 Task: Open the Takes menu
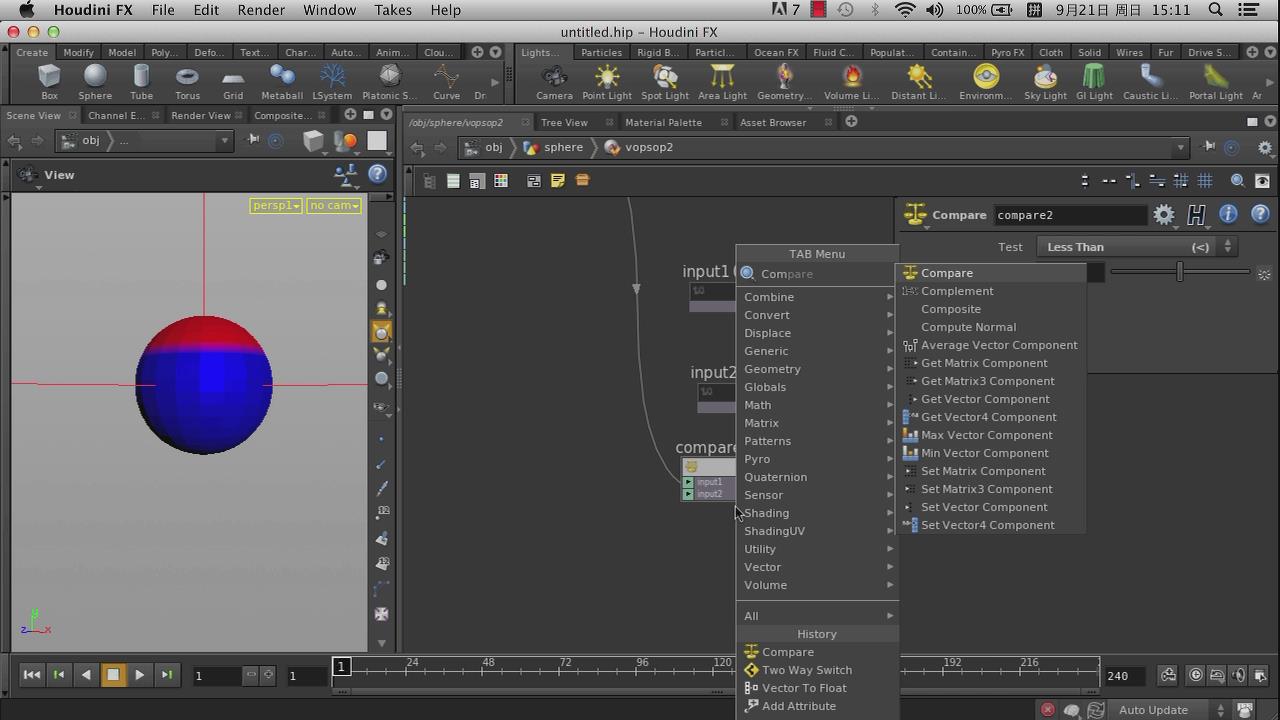point(392,10)
